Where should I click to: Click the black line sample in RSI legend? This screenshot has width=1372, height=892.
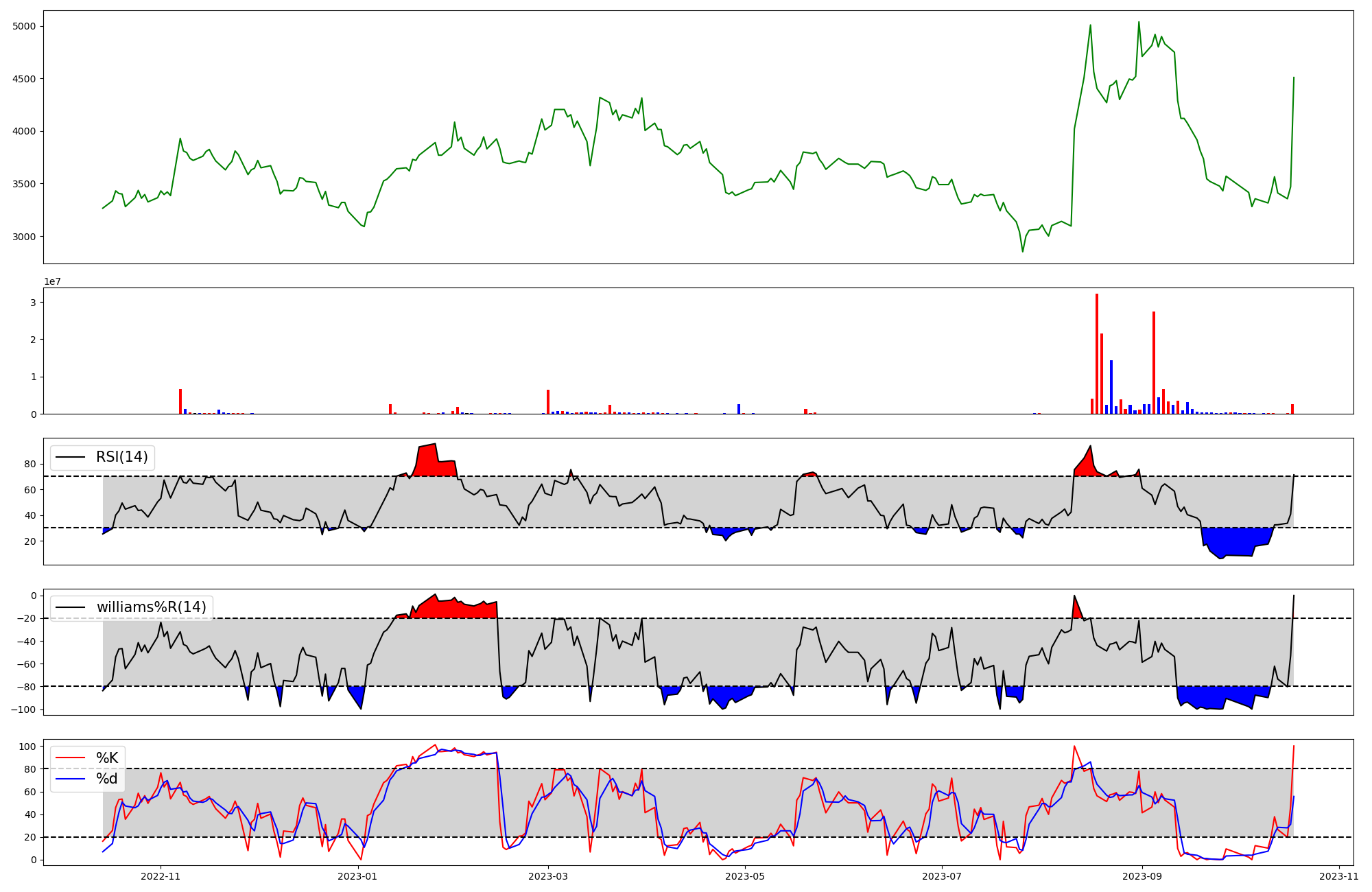coord(70,457)
